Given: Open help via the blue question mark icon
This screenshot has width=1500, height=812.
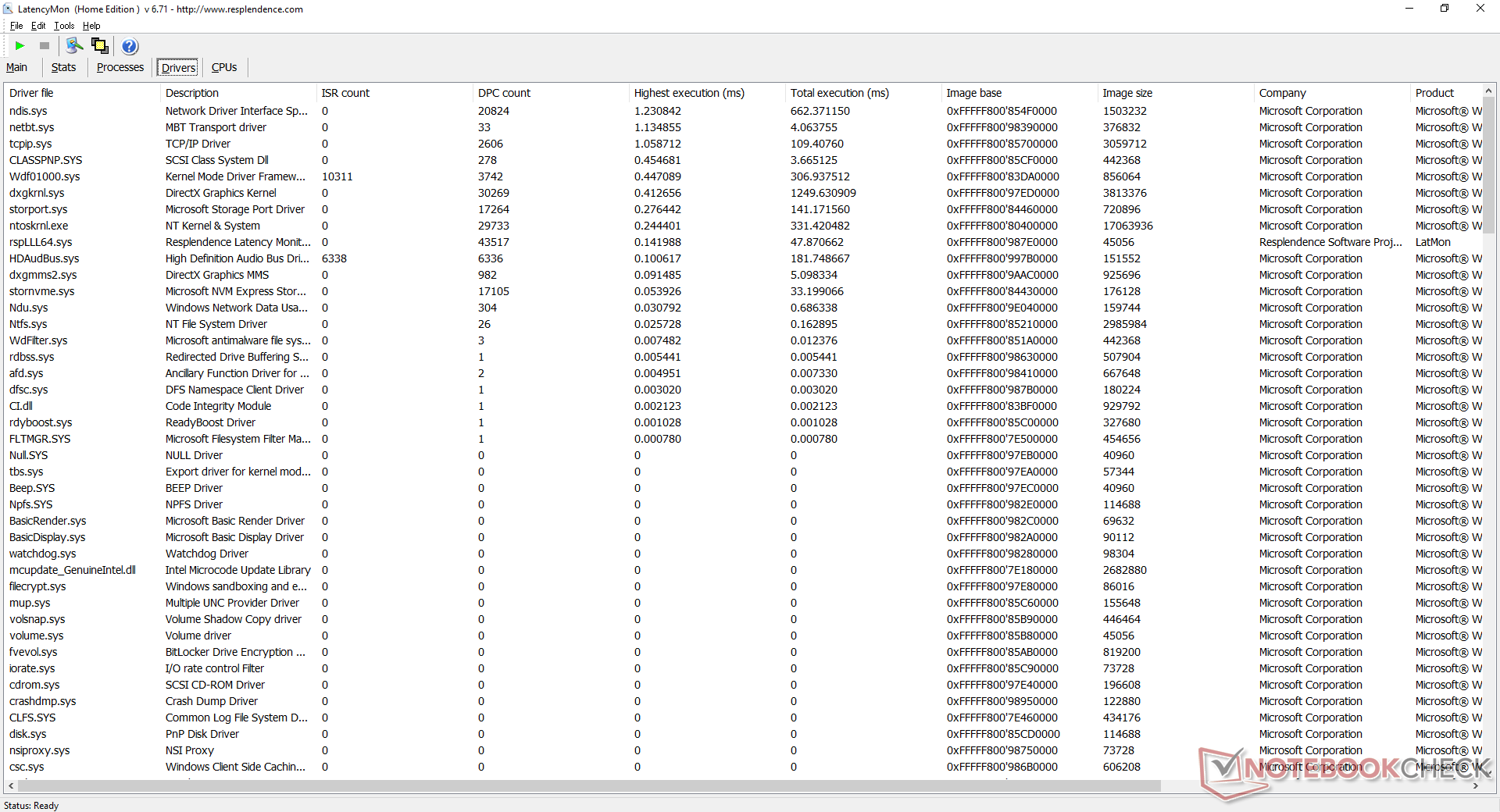Looking at the screenshot, I should coord(130,46).
